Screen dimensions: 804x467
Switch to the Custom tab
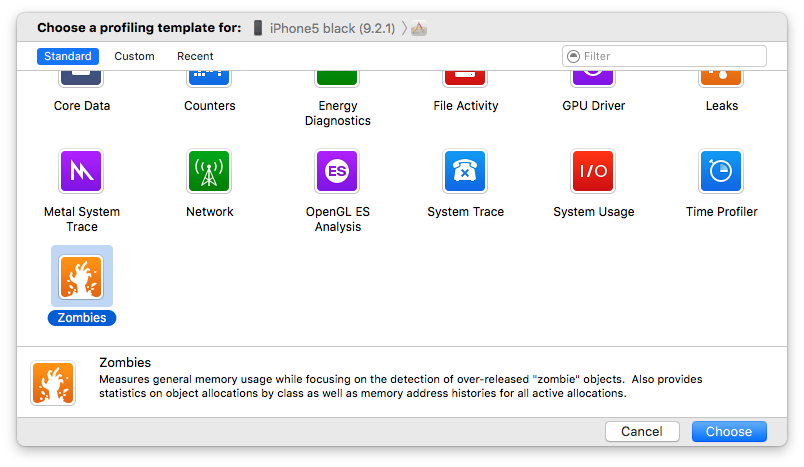[134, 56]
